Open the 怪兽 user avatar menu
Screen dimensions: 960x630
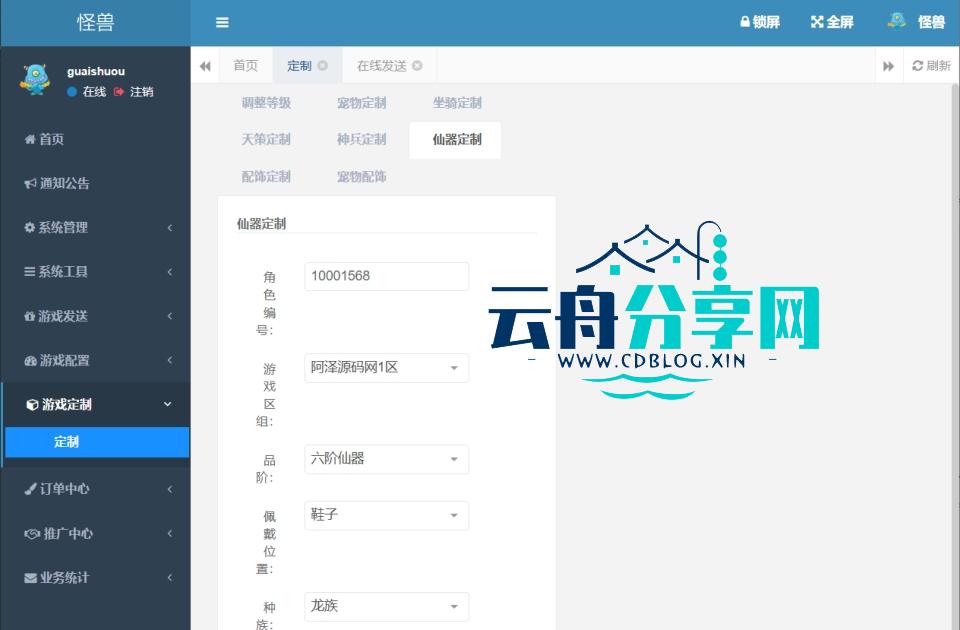pyautogui.click(x=916, y=22)
